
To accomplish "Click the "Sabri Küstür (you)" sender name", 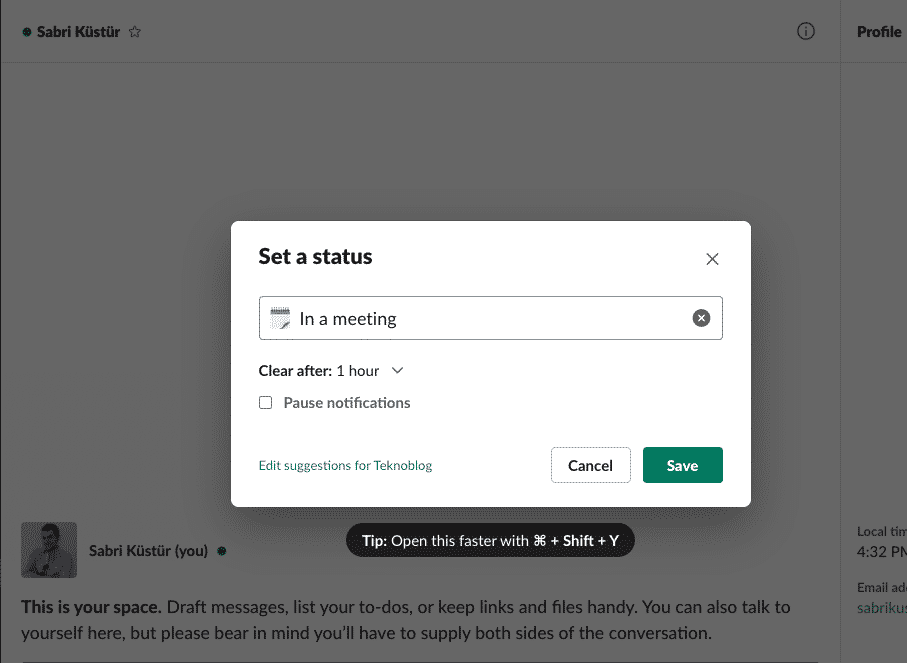I will click(x=150, y=550).
